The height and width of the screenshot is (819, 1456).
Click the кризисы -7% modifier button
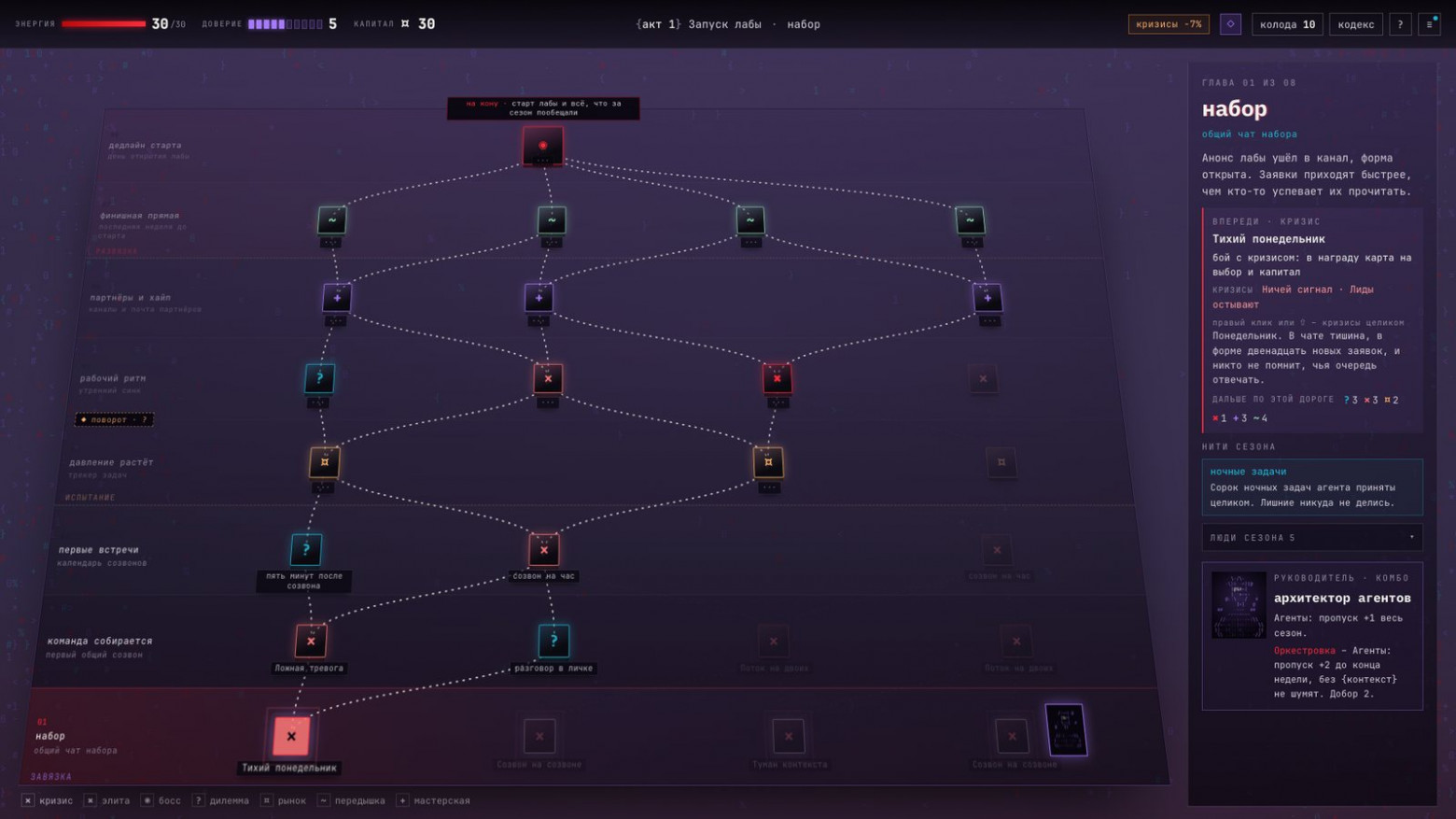(1169, 24)
